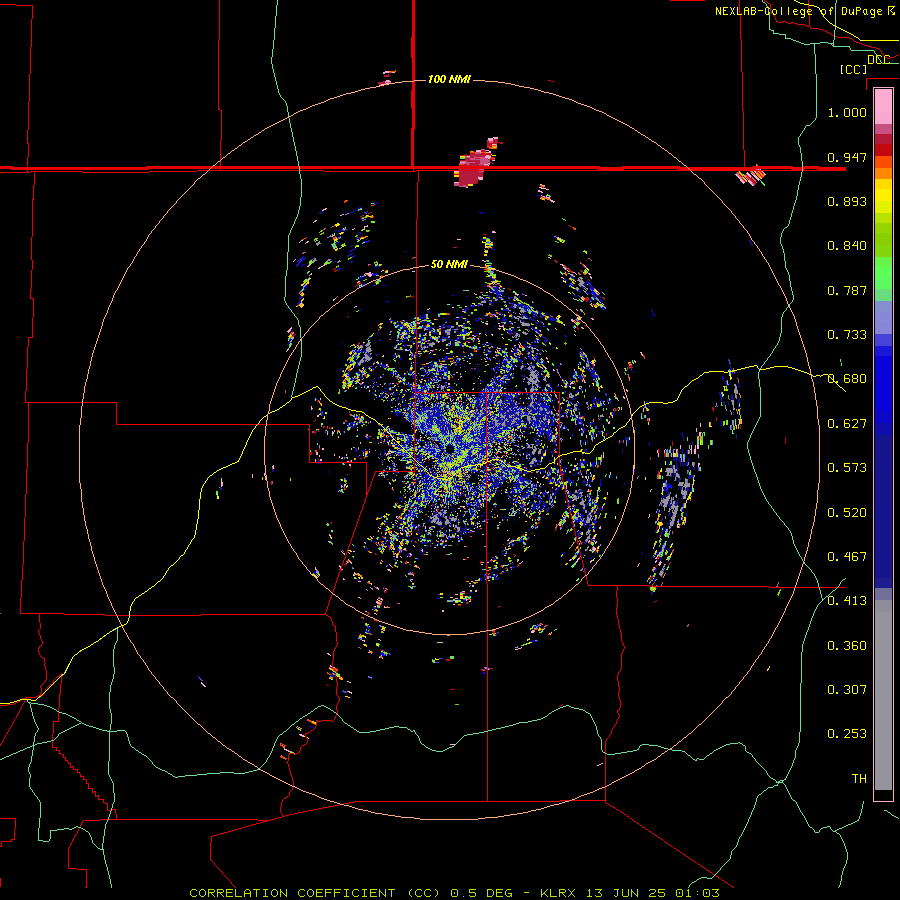Click the radar site center black dot

pos(449,448)
